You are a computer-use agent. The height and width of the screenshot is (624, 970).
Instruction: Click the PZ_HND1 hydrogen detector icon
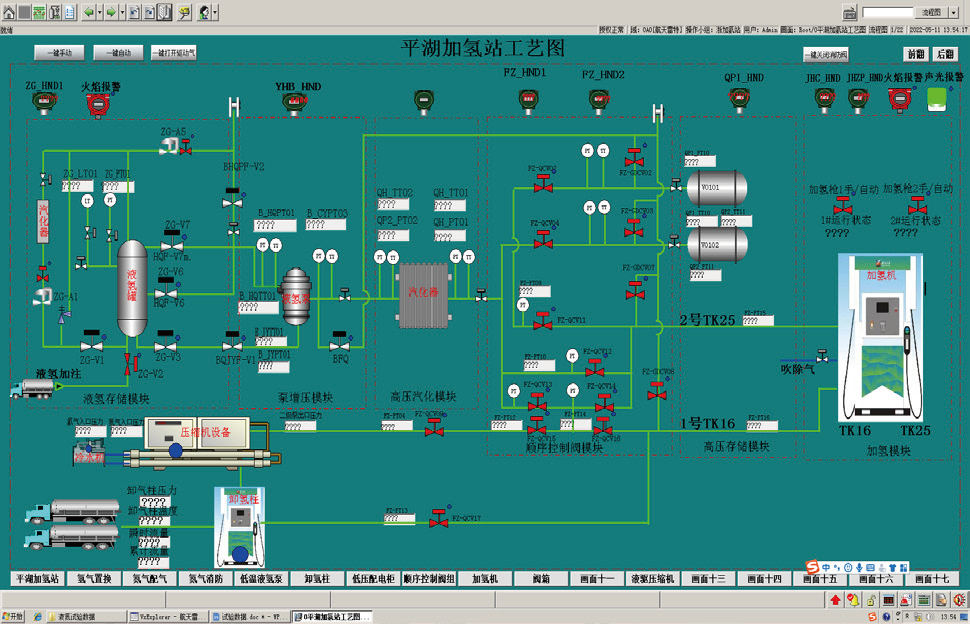click(527, 98)
